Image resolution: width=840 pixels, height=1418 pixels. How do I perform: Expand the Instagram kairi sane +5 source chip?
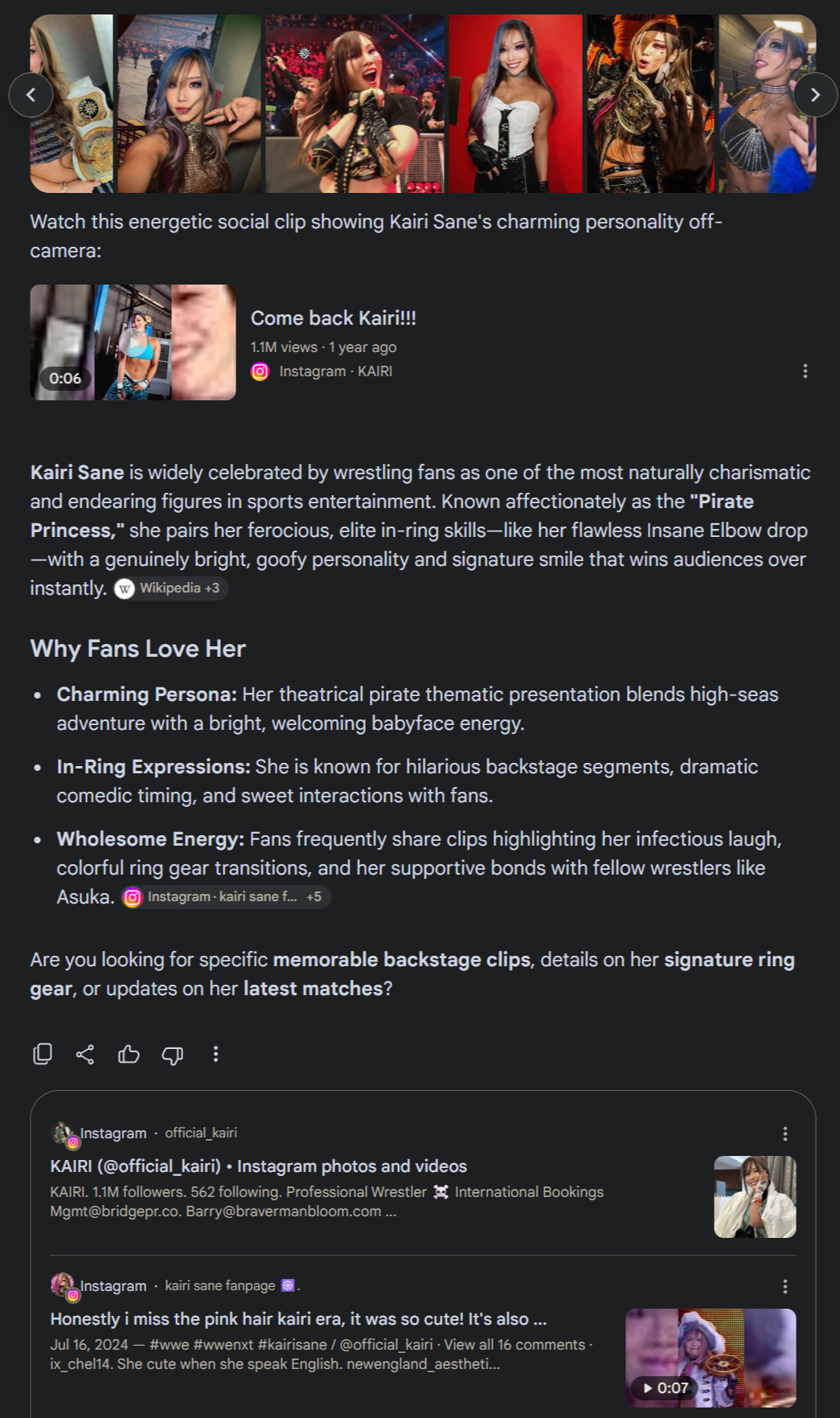coord(226,897)
